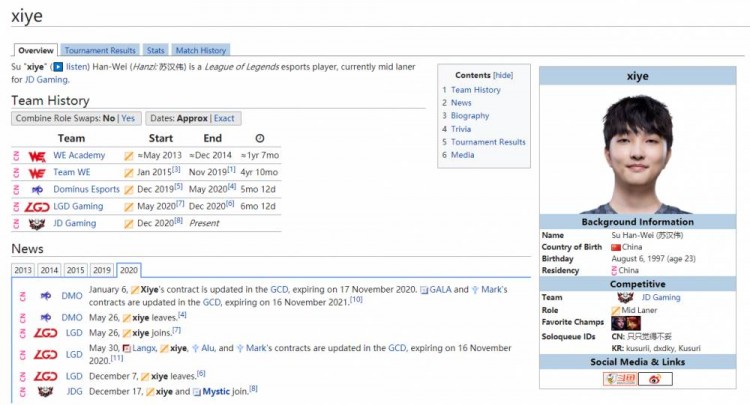Viewport: 750px width, 405px height.
Task: Open the Weibo social media icon
Action: [655, 379]
